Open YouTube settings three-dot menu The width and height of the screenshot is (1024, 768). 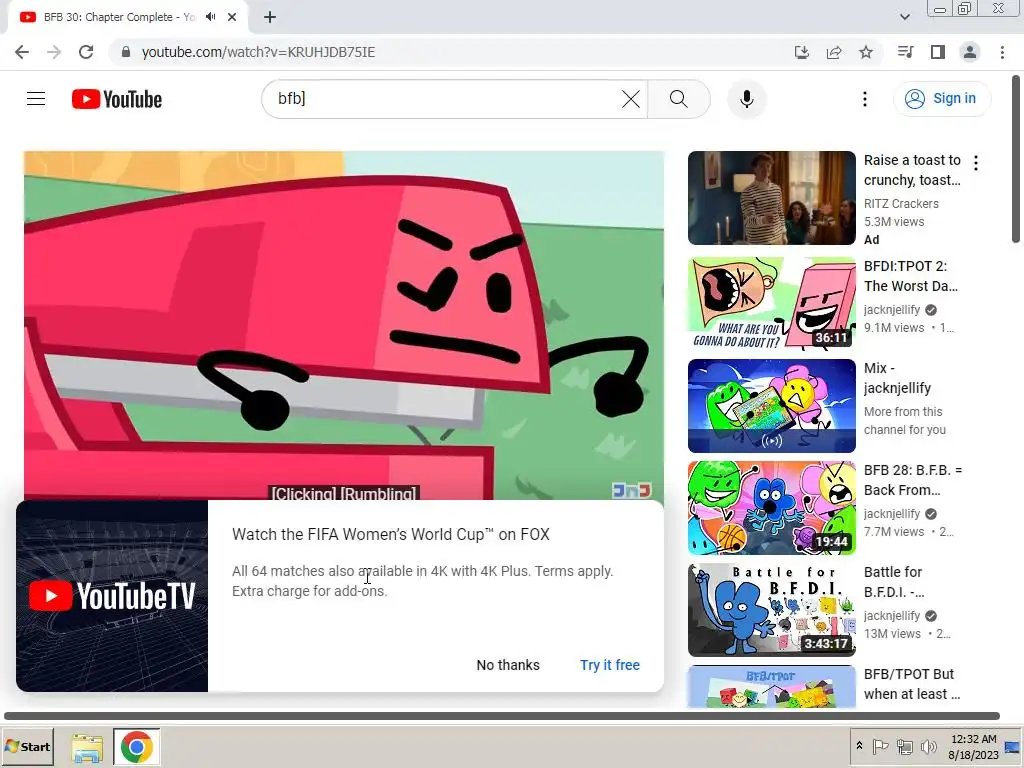click(x=865, y=99)
